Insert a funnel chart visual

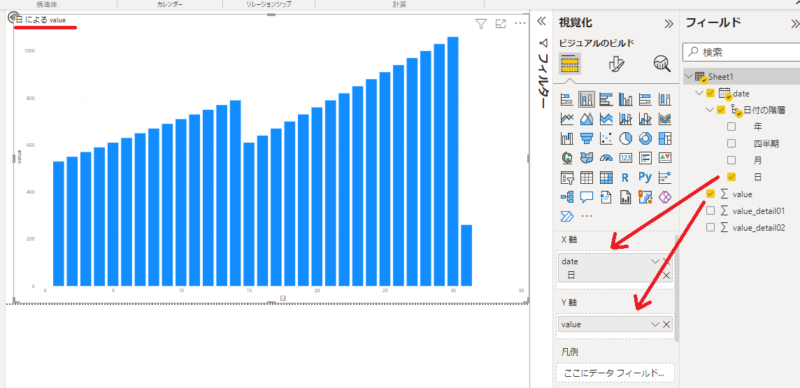pyautogui.click(x=586, y=138)
